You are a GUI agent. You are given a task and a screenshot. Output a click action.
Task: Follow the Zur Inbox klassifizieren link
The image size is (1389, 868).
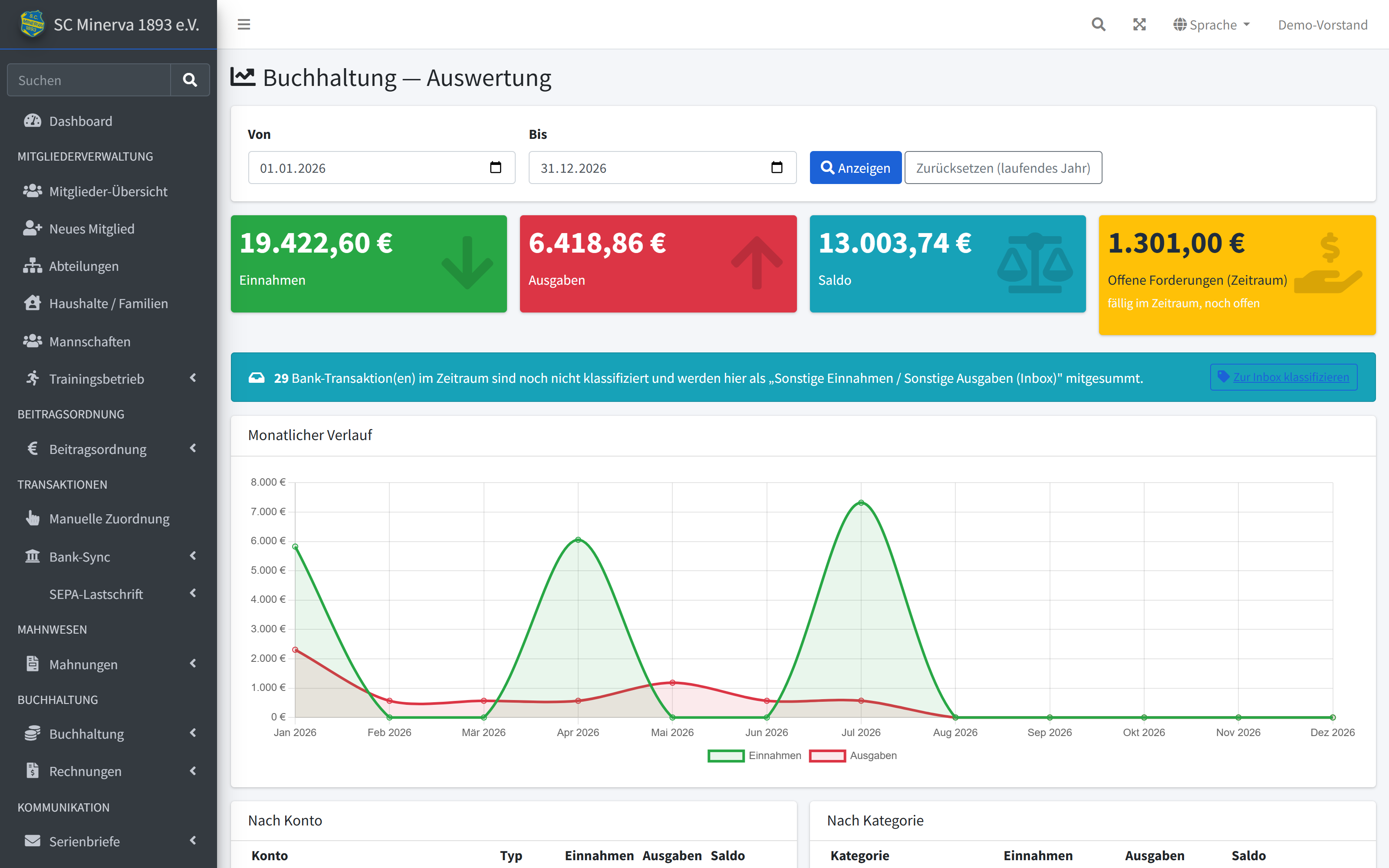coord(1284,377)
